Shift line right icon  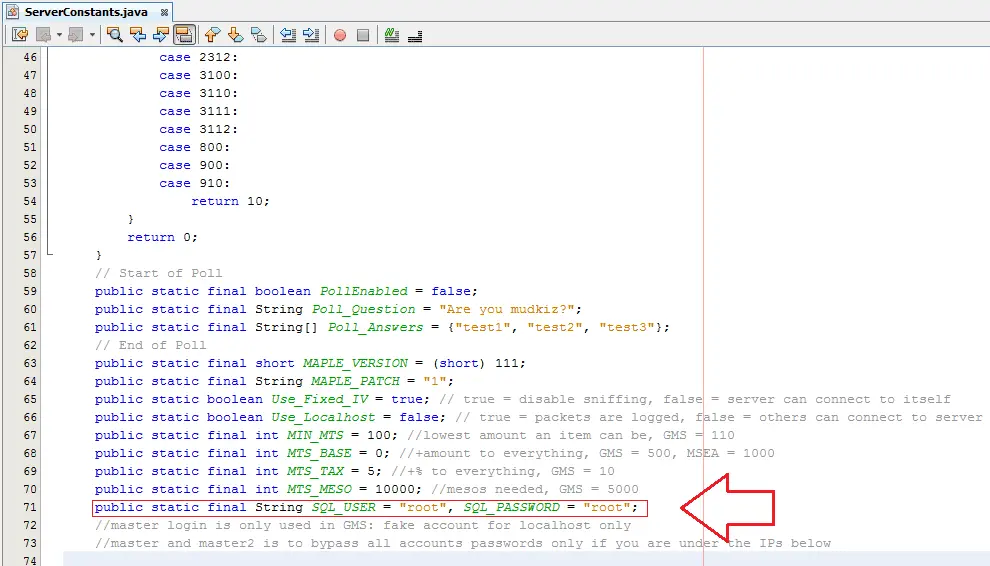coord(311,35)
